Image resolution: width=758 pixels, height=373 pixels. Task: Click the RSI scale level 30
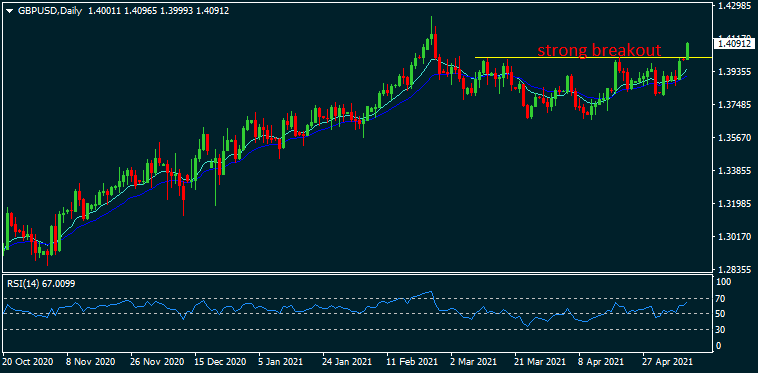(x=721, y=330)
